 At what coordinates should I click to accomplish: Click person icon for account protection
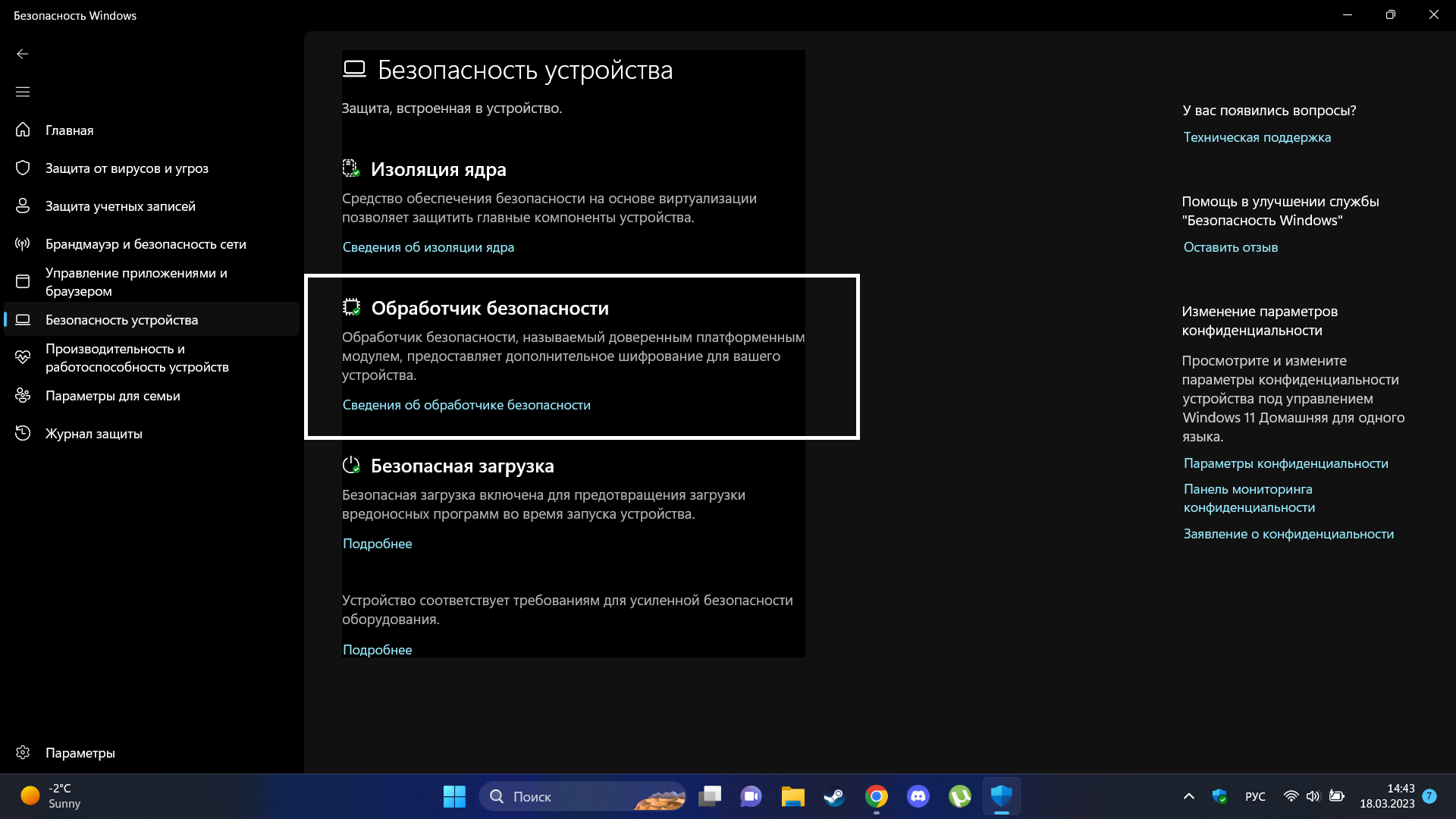(x=23, y=206)
